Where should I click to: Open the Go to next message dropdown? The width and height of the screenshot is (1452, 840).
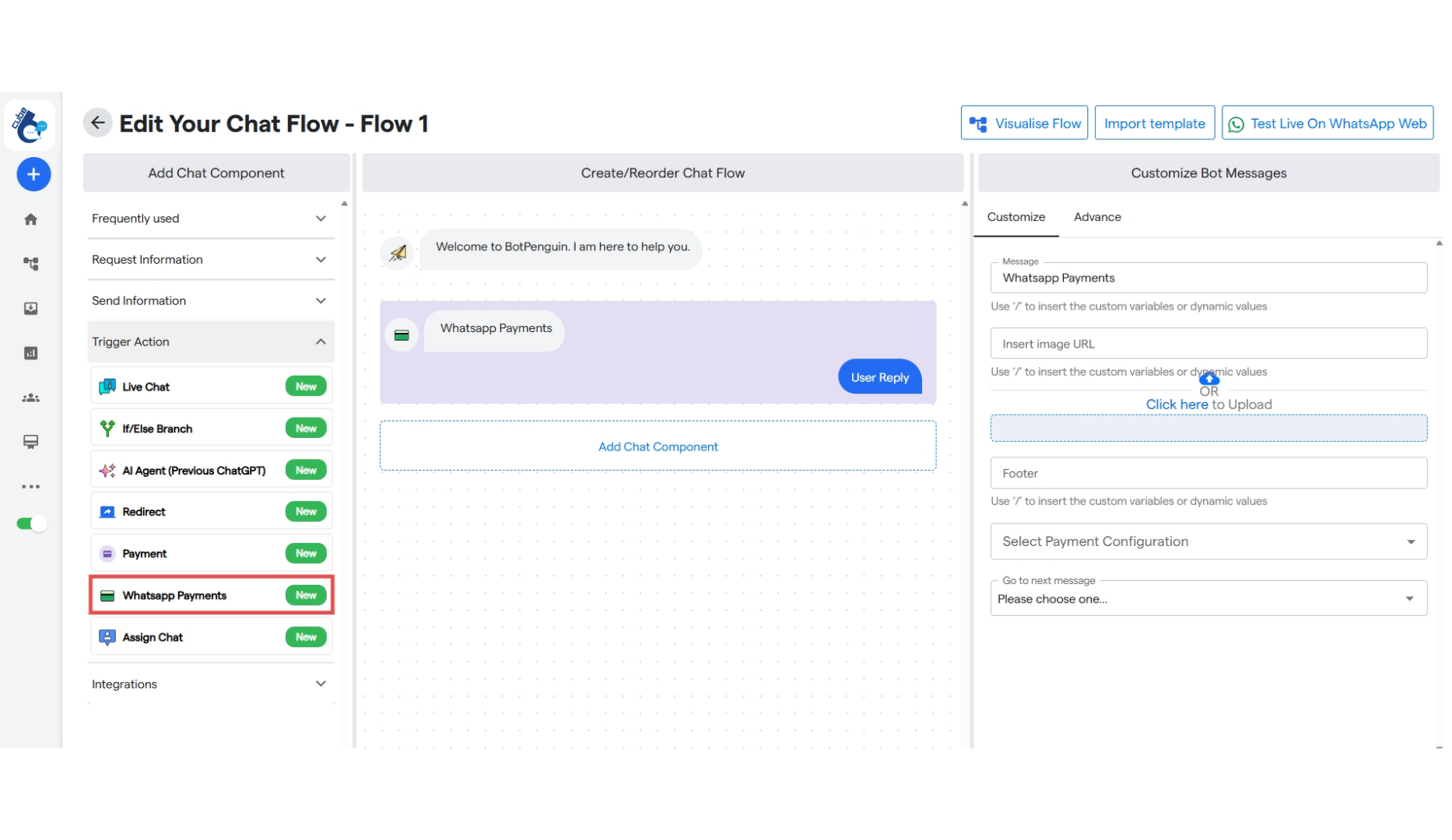tap(1208, 599)
